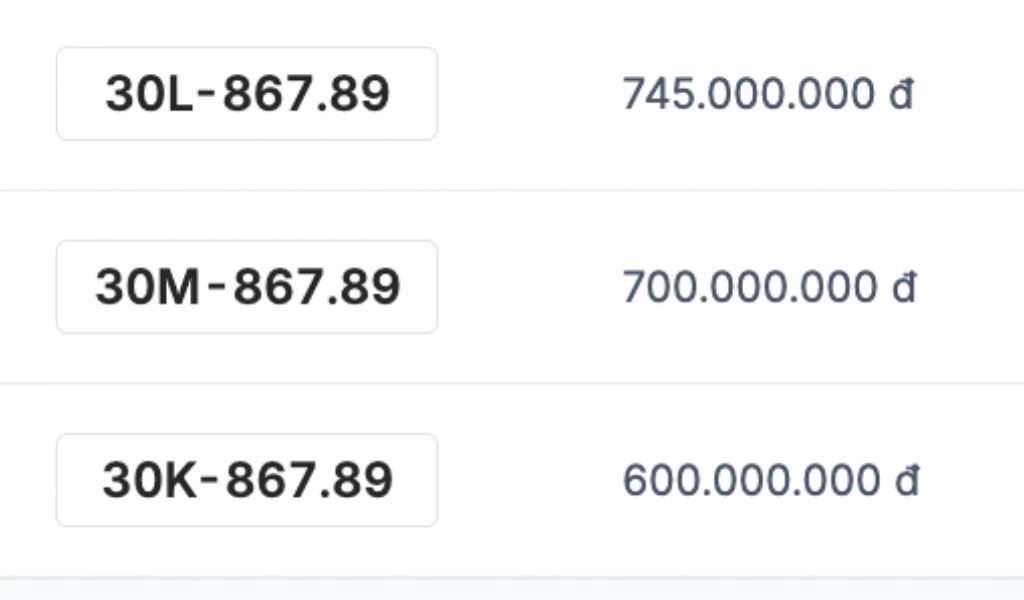
Task: Click the 600.000.000 đ price
Action: point(771,480)
